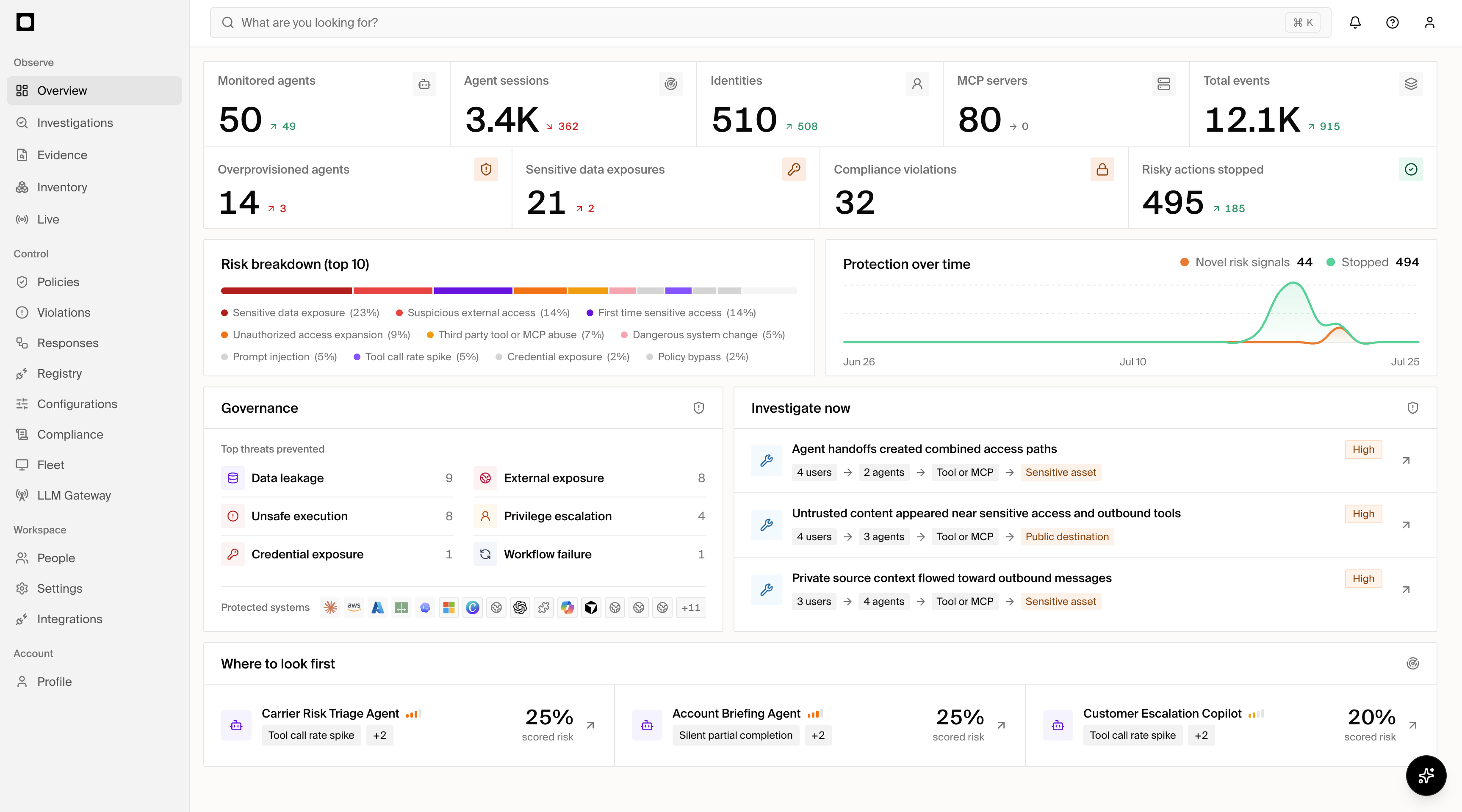The height and width of the screenshot is (812, 1462).
Task: Click the Microsoft protected system icon
Action: pos(449,608)
